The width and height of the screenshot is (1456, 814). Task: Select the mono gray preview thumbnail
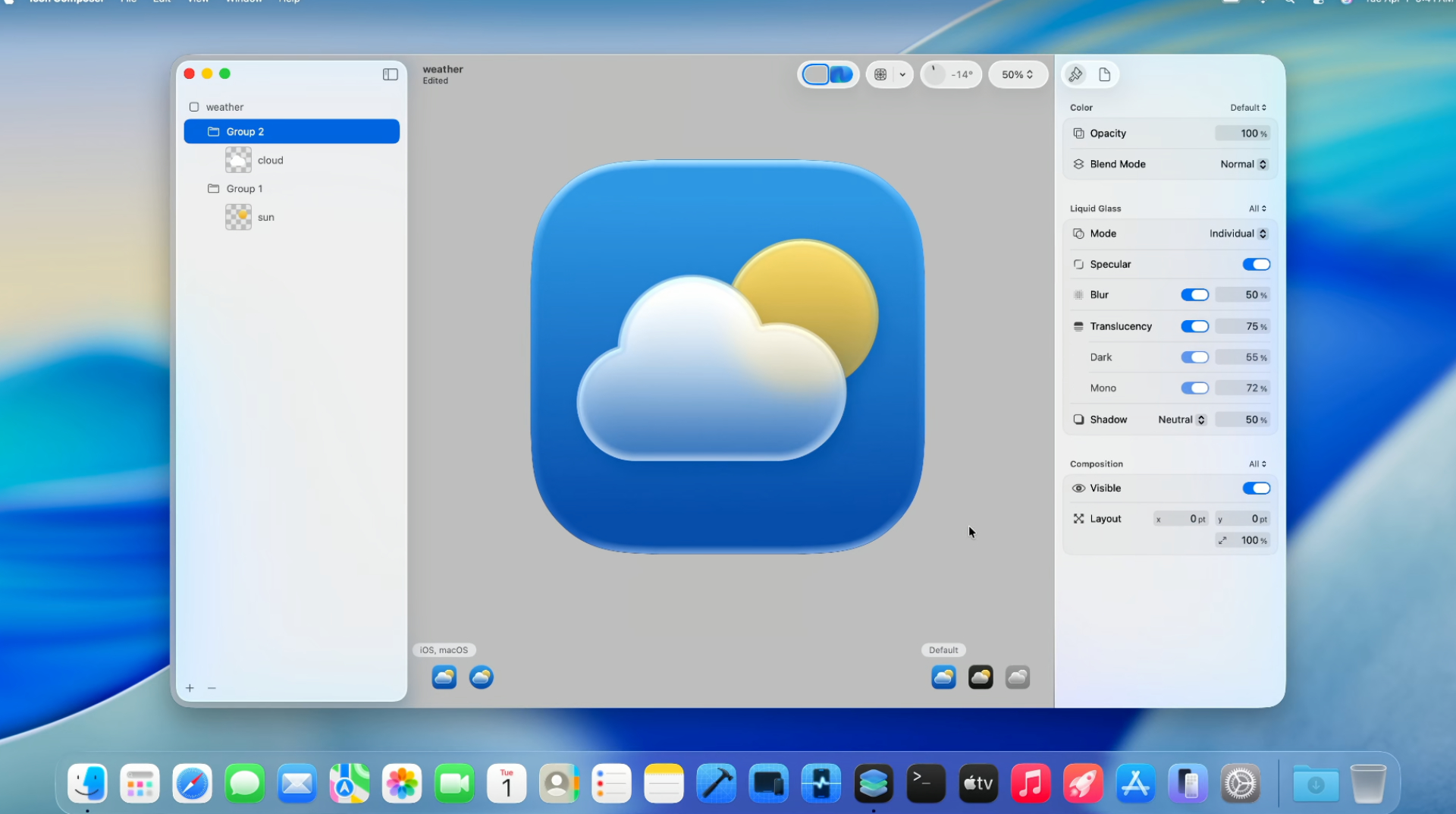(1018, 677)
